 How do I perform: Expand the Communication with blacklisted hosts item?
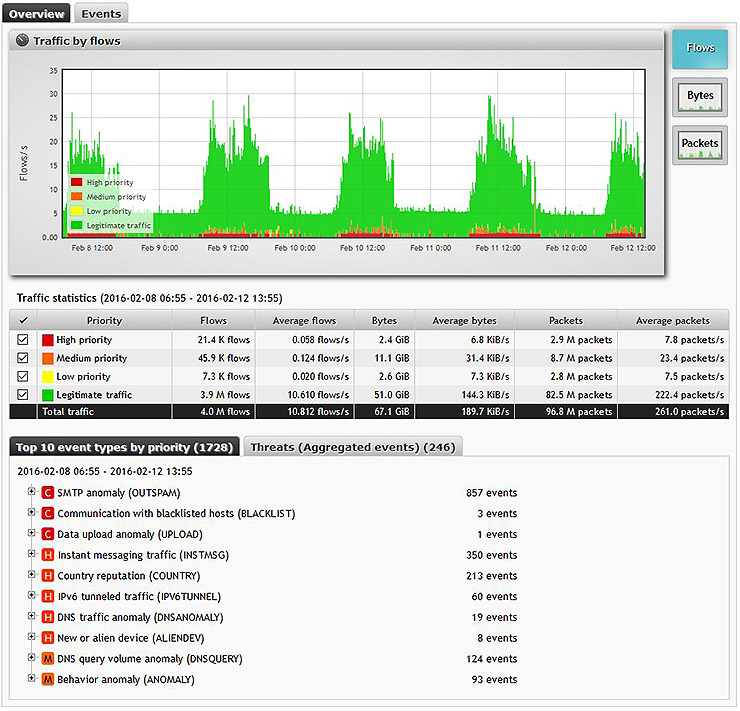(32, 513)
